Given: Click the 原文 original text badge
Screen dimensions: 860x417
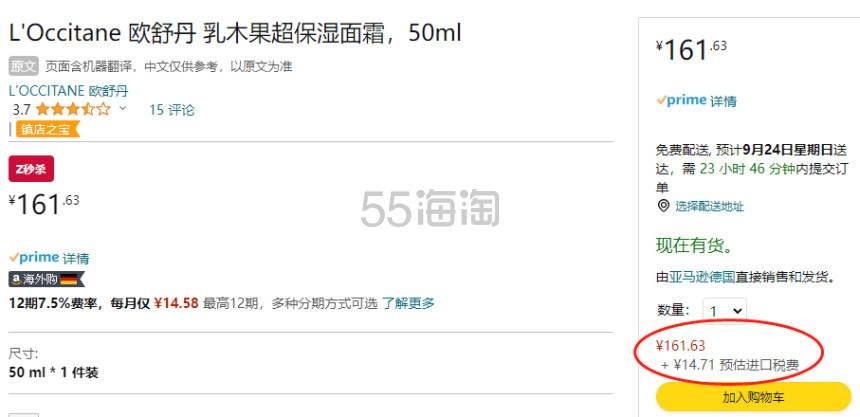Looking at the screenshot, I should point(23,66).
